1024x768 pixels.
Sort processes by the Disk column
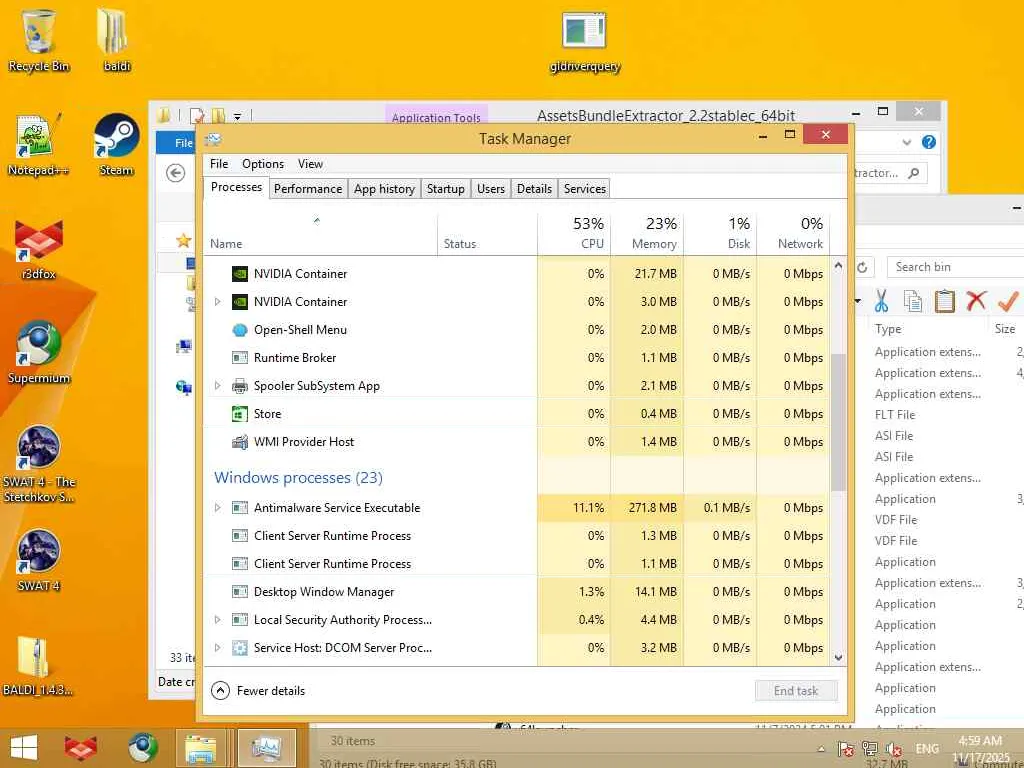[720, 233]
